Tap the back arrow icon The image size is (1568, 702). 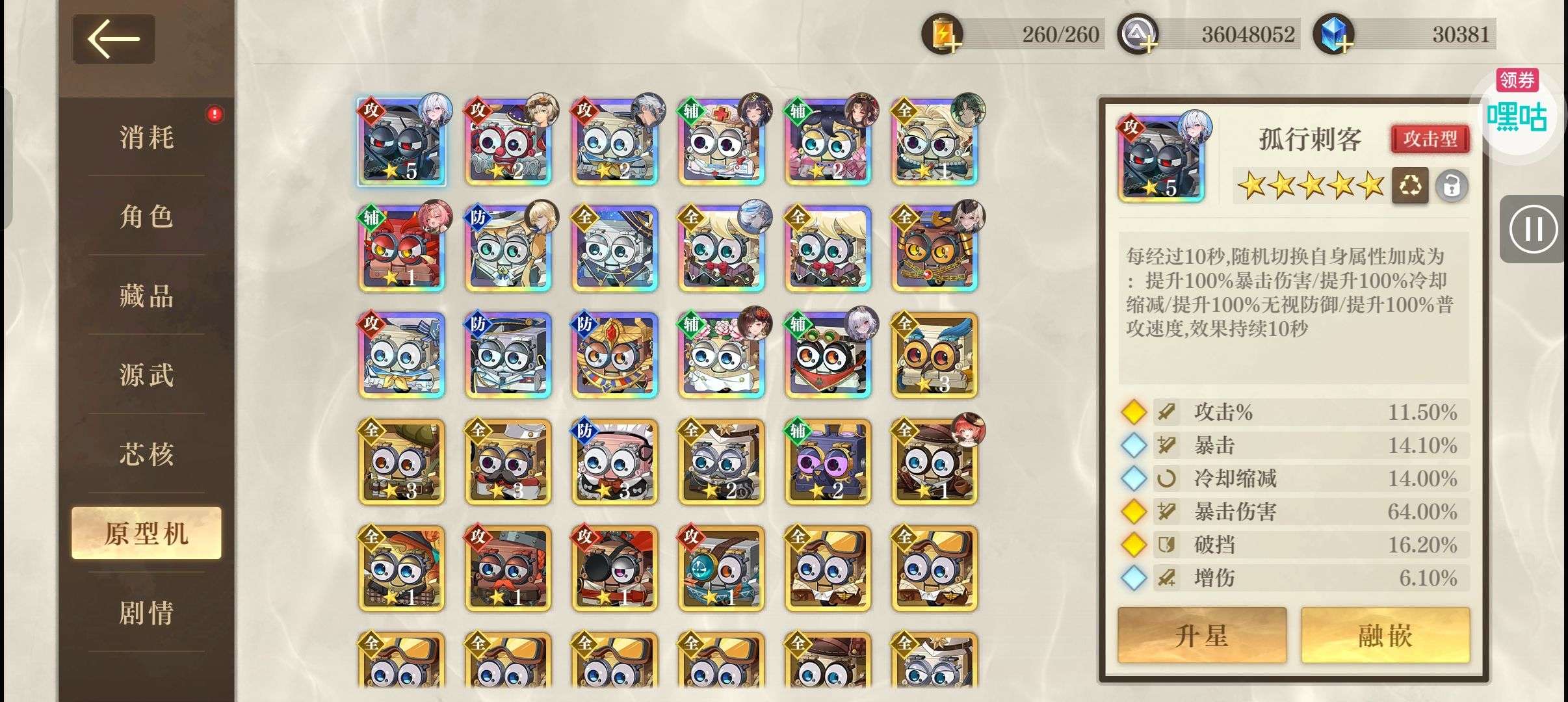point(114,39)
